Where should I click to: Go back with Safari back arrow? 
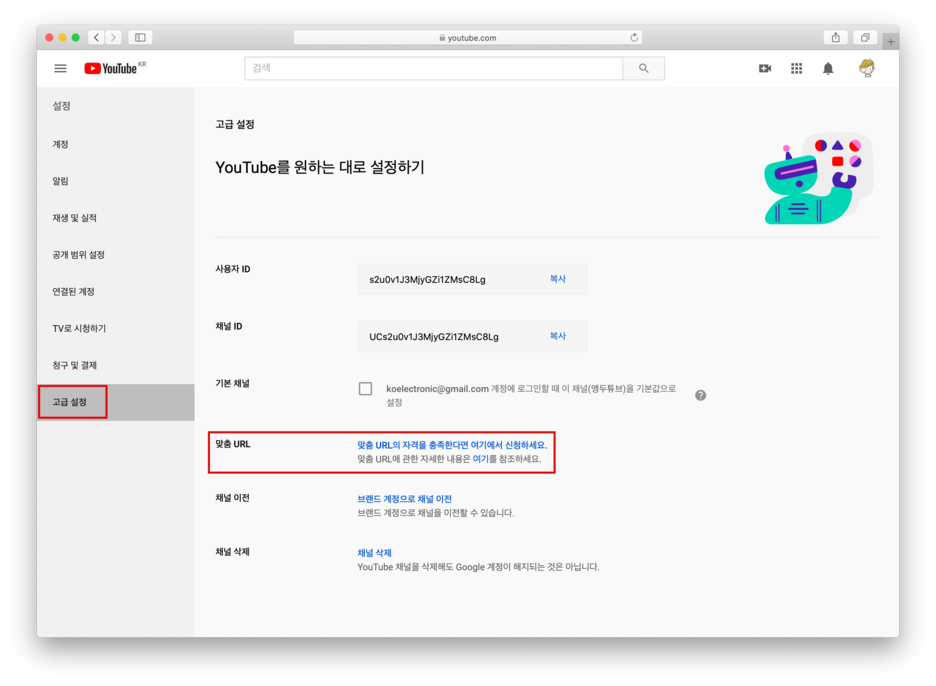pyautogui.click(x=97, y=37)
